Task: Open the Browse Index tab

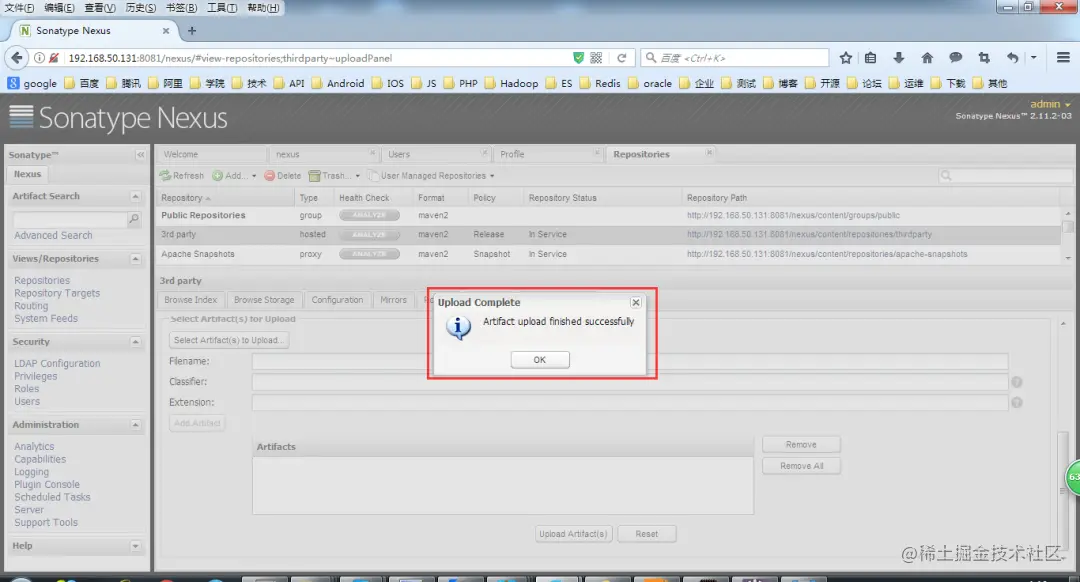Action: 191,300
